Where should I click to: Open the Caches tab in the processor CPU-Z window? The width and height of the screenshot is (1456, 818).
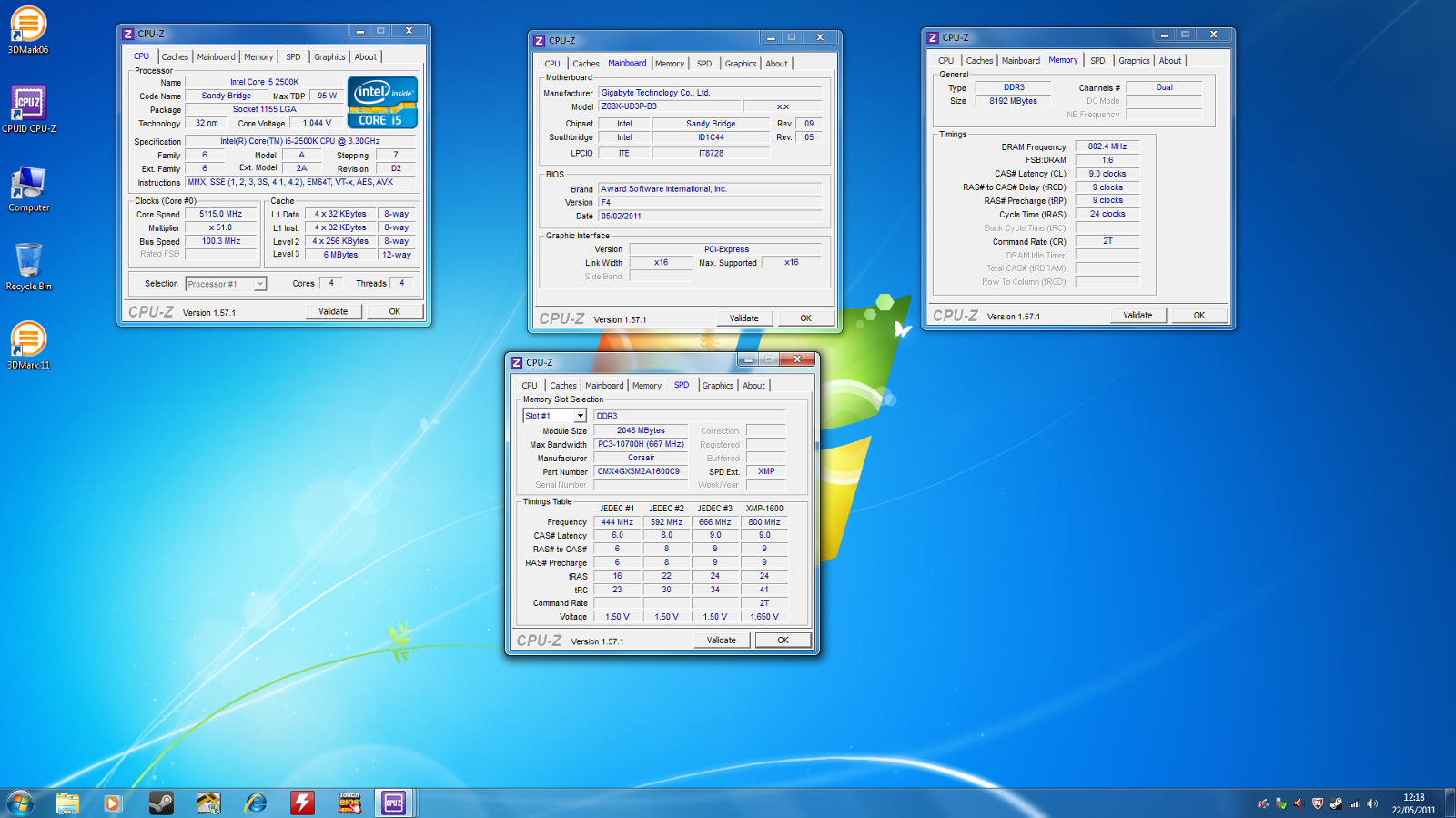[x=175, y=56]
